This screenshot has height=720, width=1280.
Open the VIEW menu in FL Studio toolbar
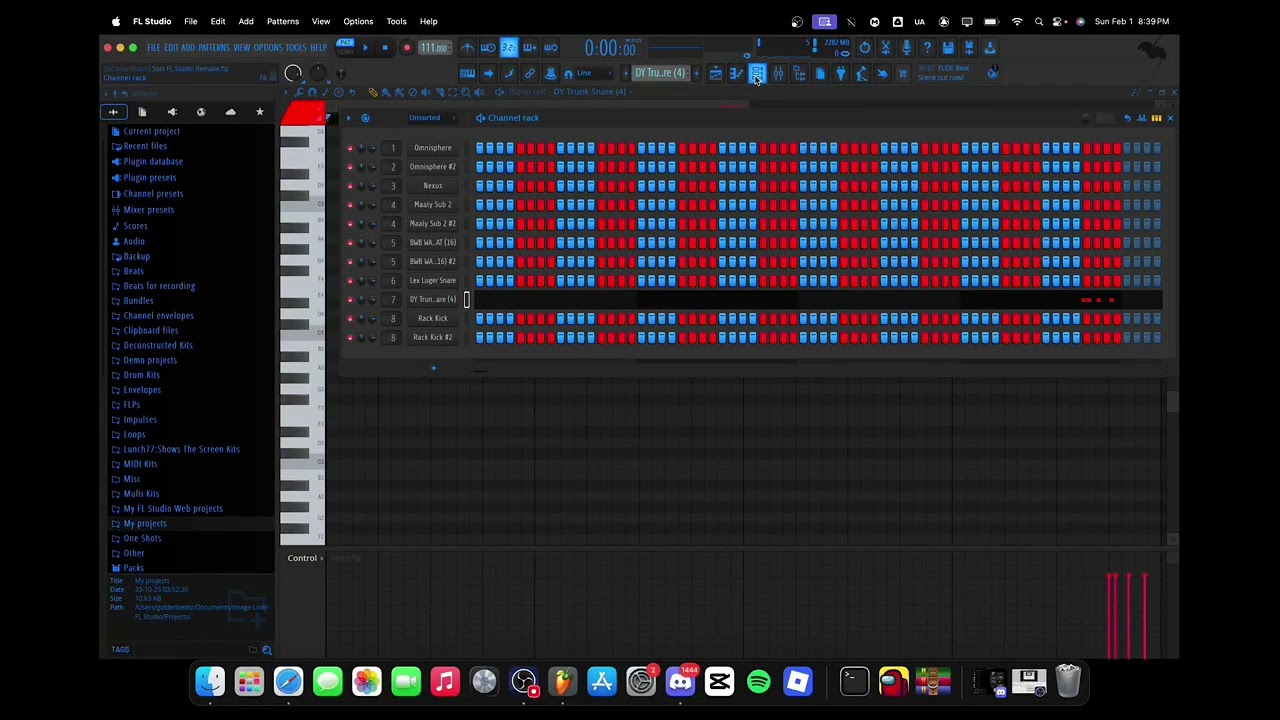click(x=241, y=48)
